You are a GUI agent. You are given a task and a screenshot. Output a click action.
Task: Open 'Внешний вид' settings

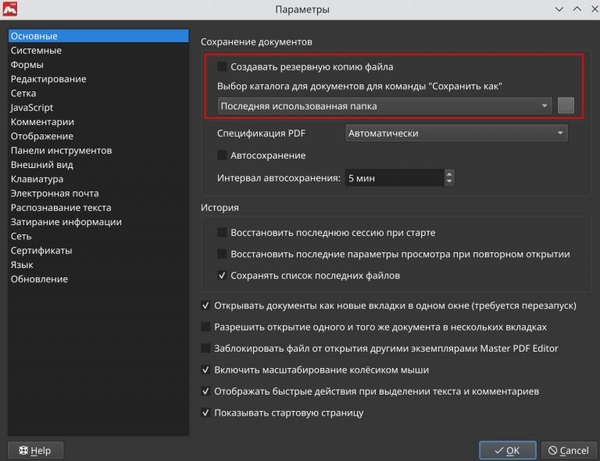click(99, 165)
